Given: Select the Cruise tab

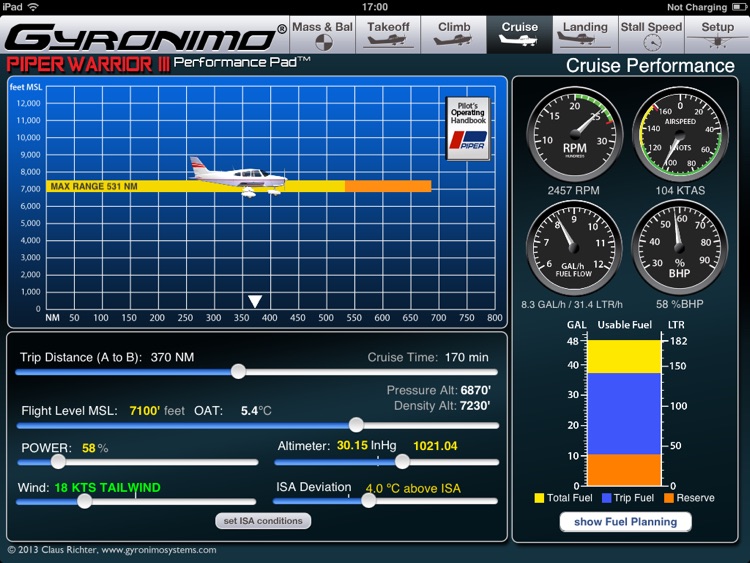Looking at the screenshot, I should [519, 34].
